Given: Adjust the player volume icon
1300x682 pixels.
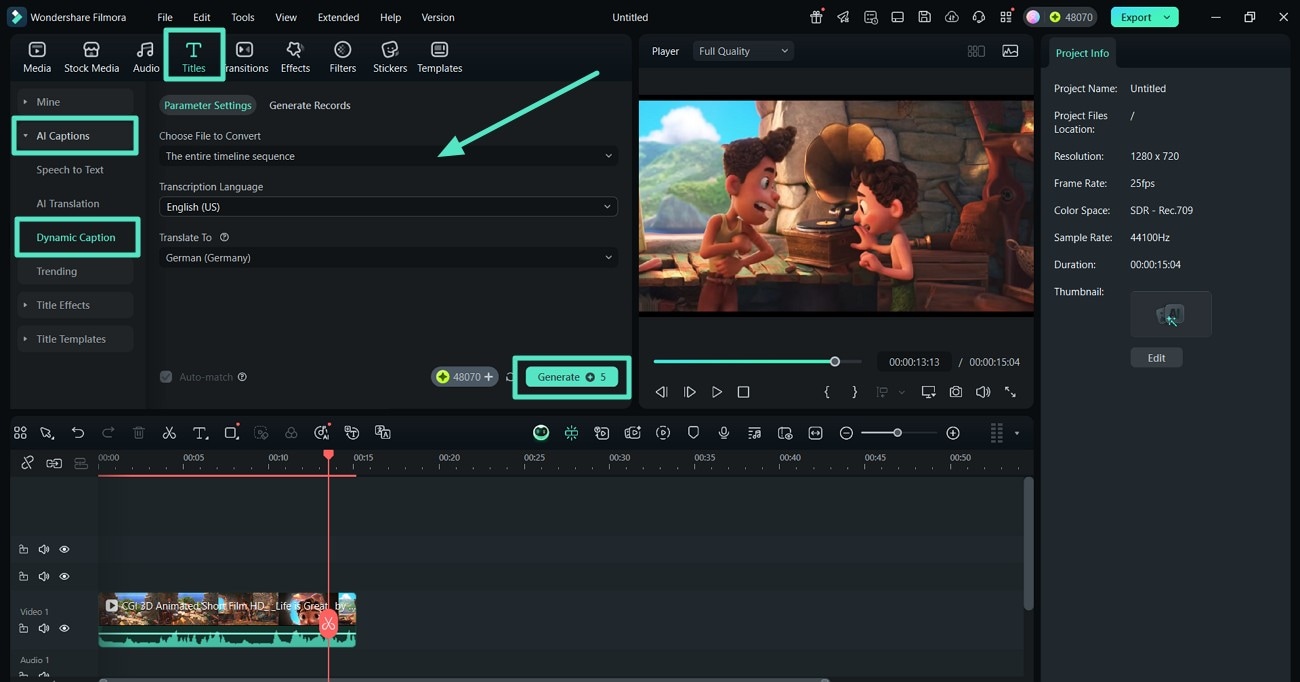Looking at the screenshot, I should (983, 392).
